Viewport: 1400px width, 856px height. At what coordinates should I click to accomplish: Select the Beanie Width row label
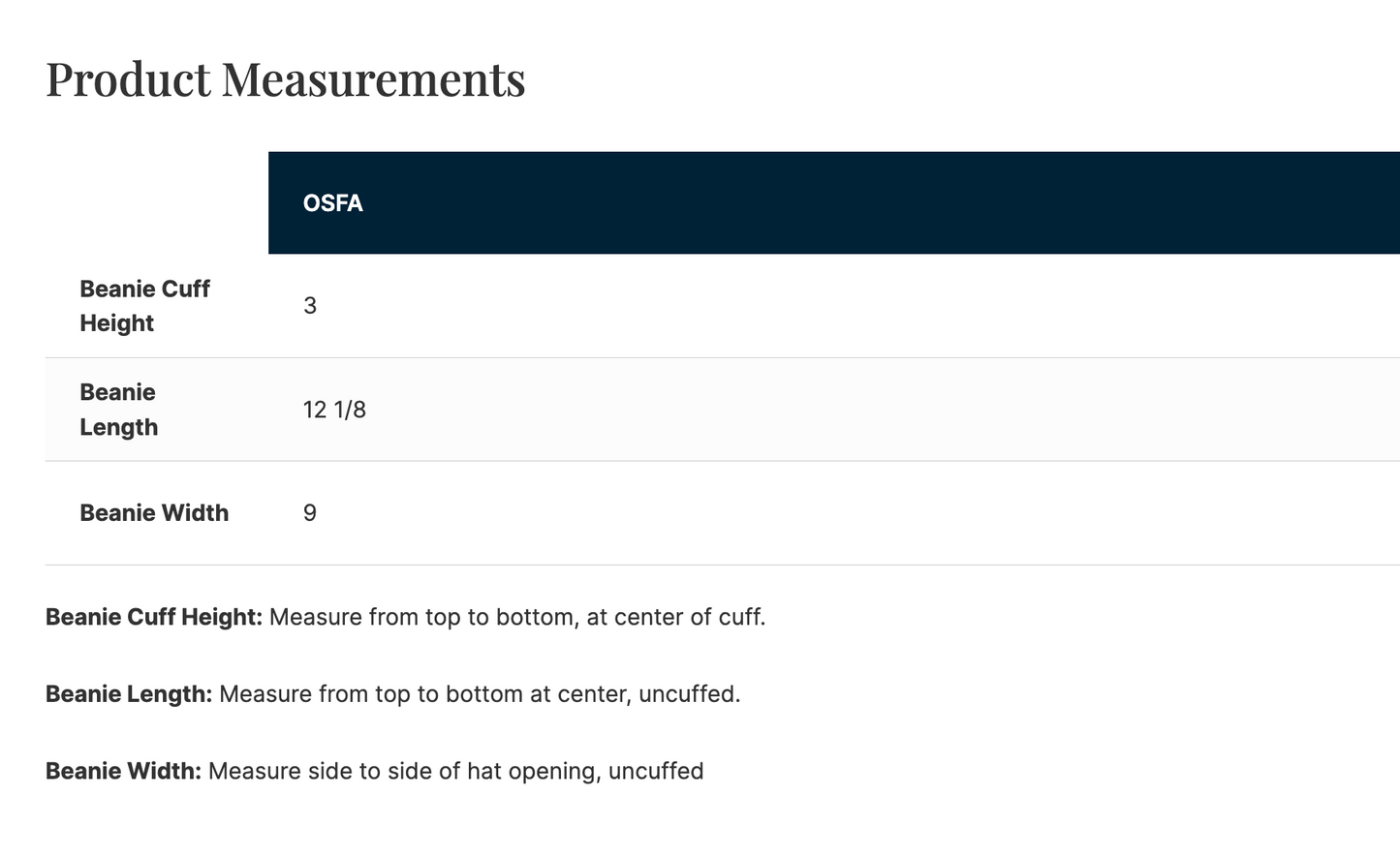[154, 513]
